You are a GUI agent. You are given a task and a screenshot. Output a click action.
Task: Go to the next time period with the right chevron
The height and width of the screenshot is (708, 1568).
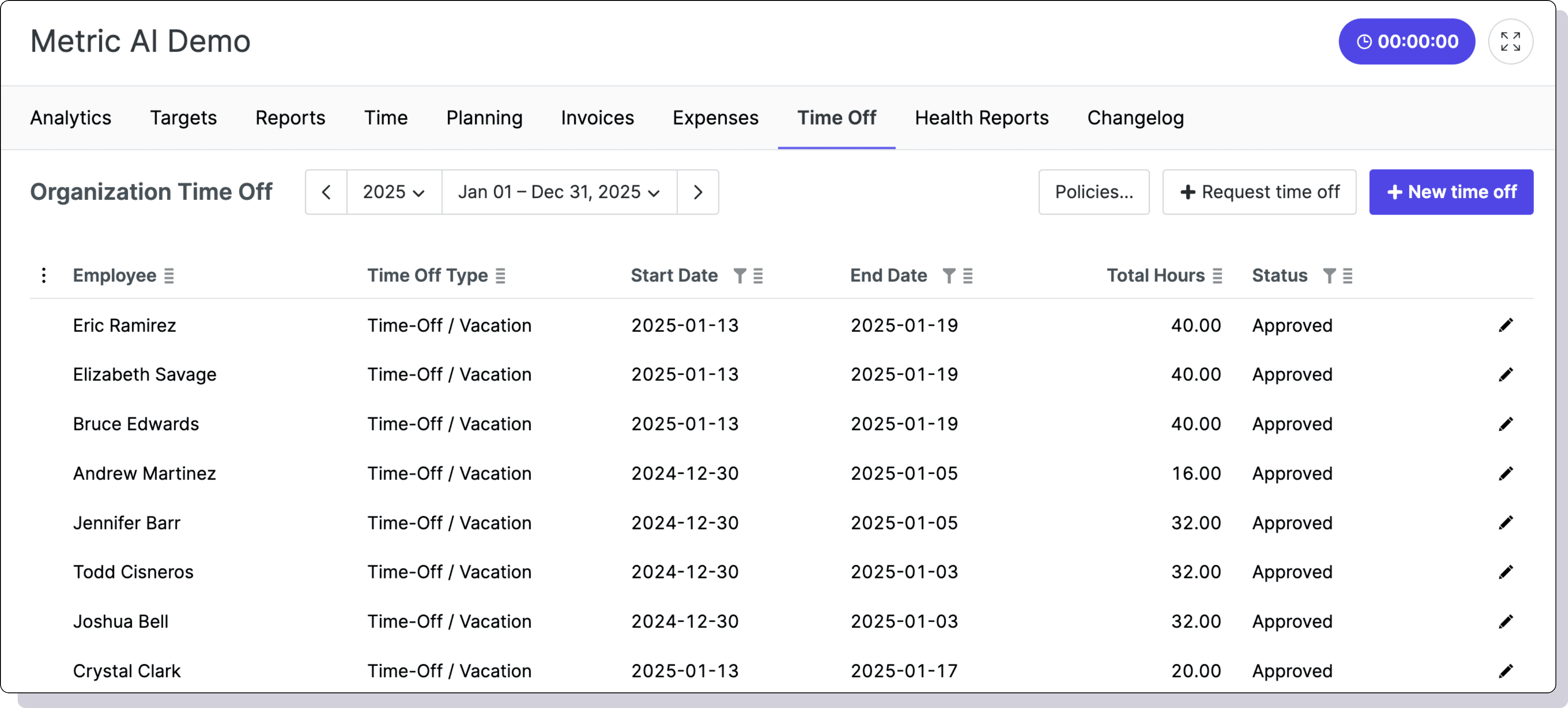[x=698, y=191]
